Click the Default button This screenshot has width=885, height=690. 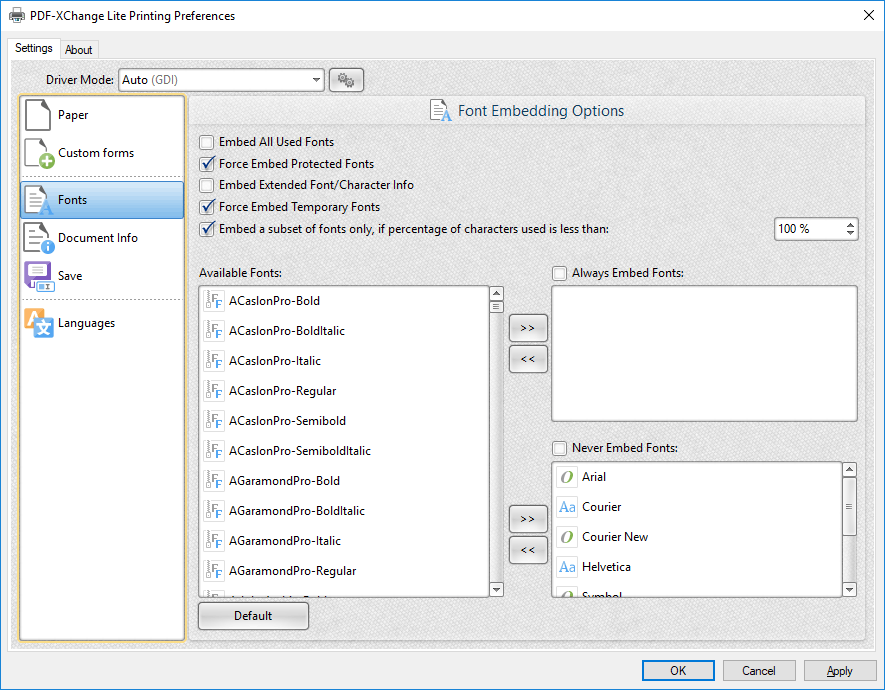pos(253,616)
